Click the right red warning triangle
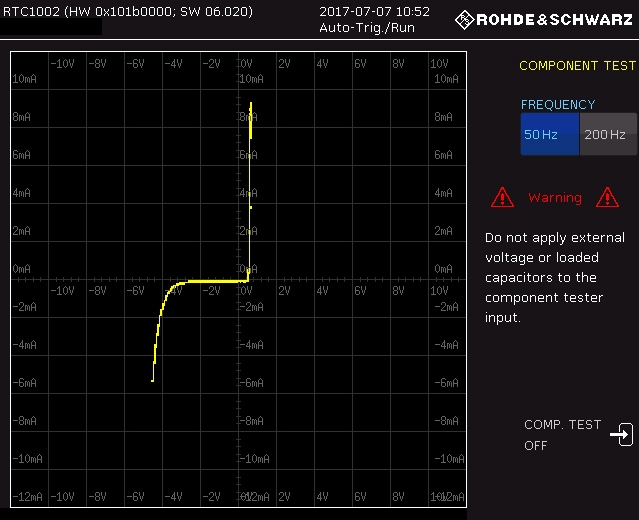The image size is (639, 520). pyautogui.click(x=606, y=197)
